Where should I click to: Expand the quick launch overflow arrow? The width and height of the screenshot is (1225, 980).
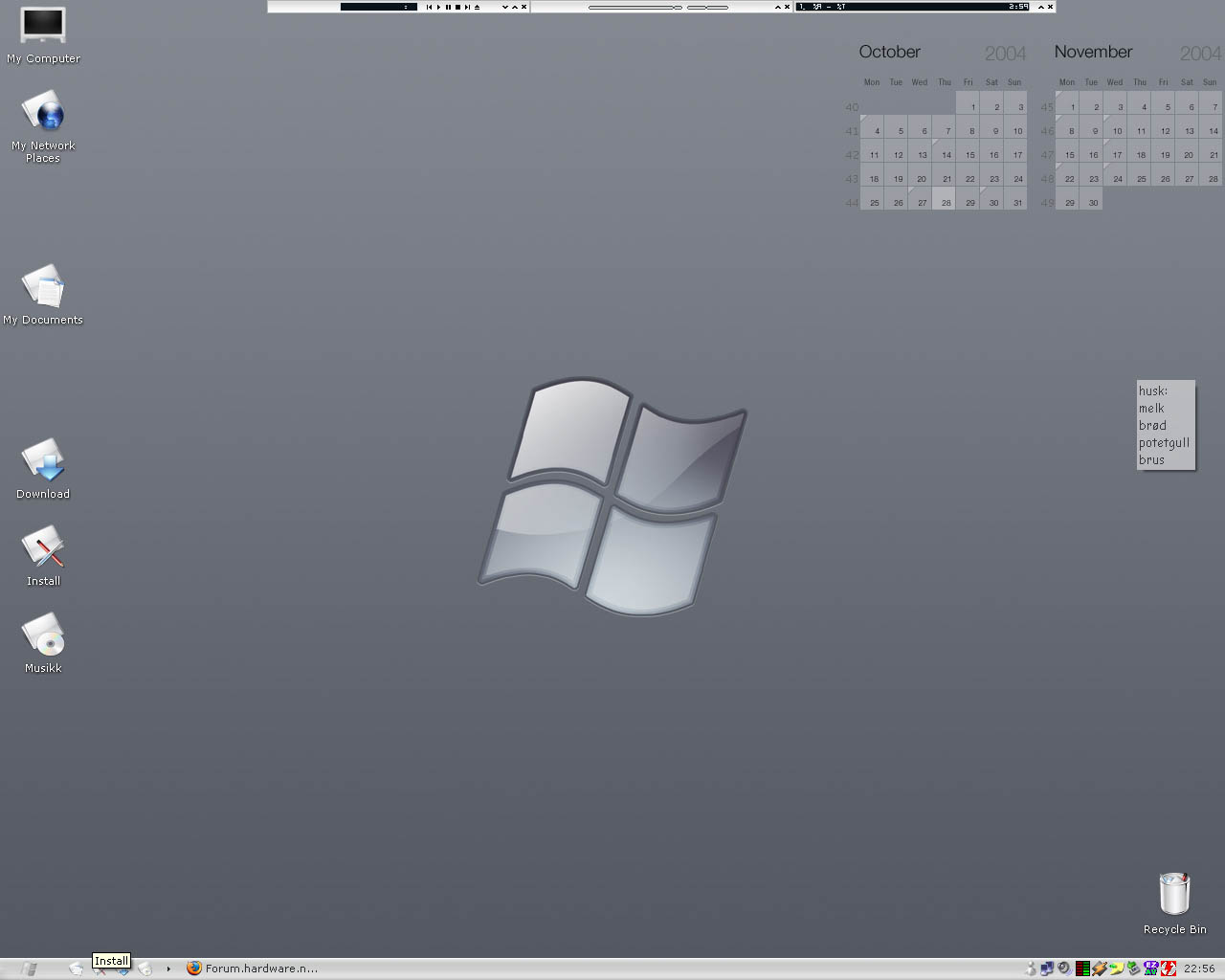[168, 969]
